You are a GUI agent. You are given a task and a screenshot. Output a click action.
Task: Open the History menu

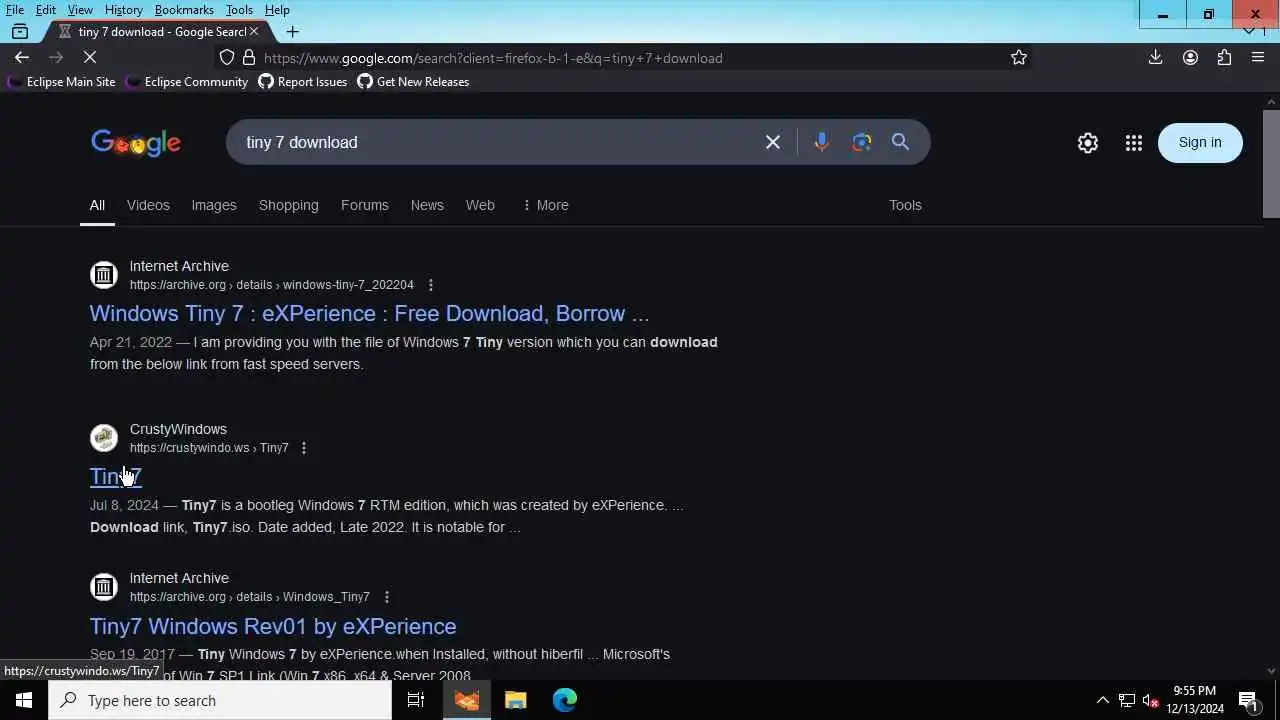pyautogui.click(x=123, y=10)
